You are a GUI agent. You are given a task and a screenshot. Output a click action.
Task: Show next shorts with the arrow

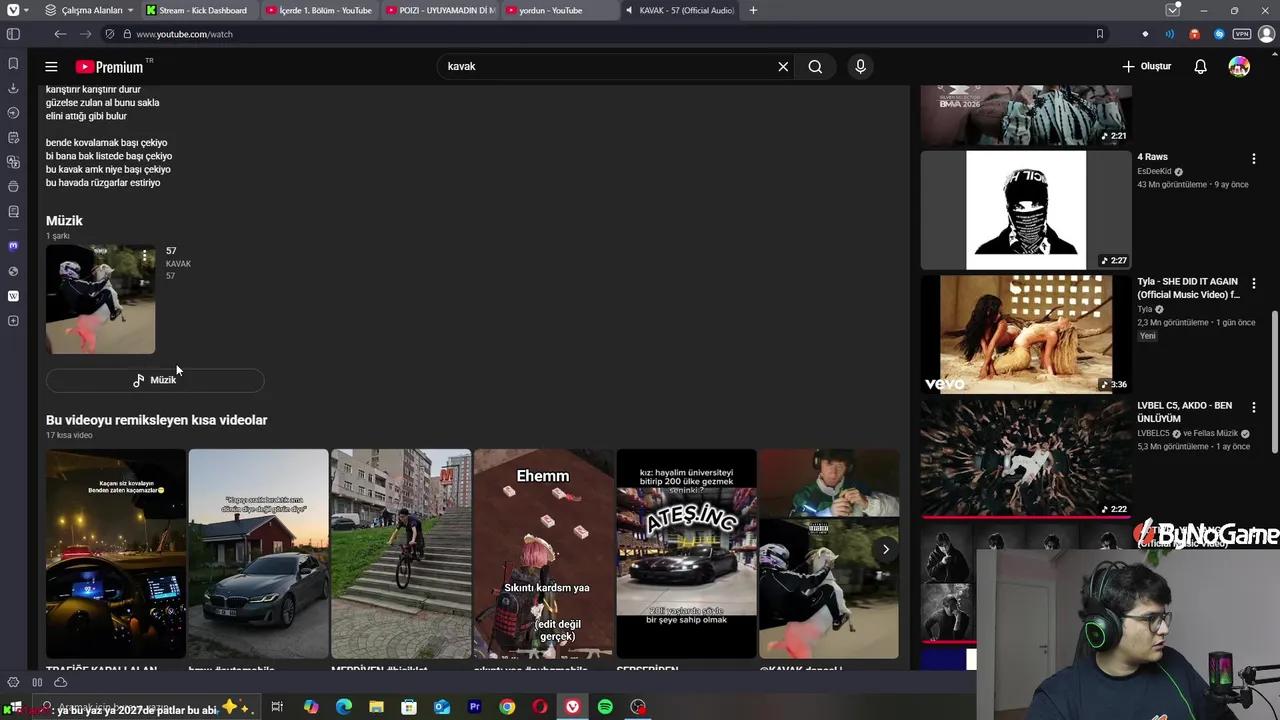tap(885, 549)
